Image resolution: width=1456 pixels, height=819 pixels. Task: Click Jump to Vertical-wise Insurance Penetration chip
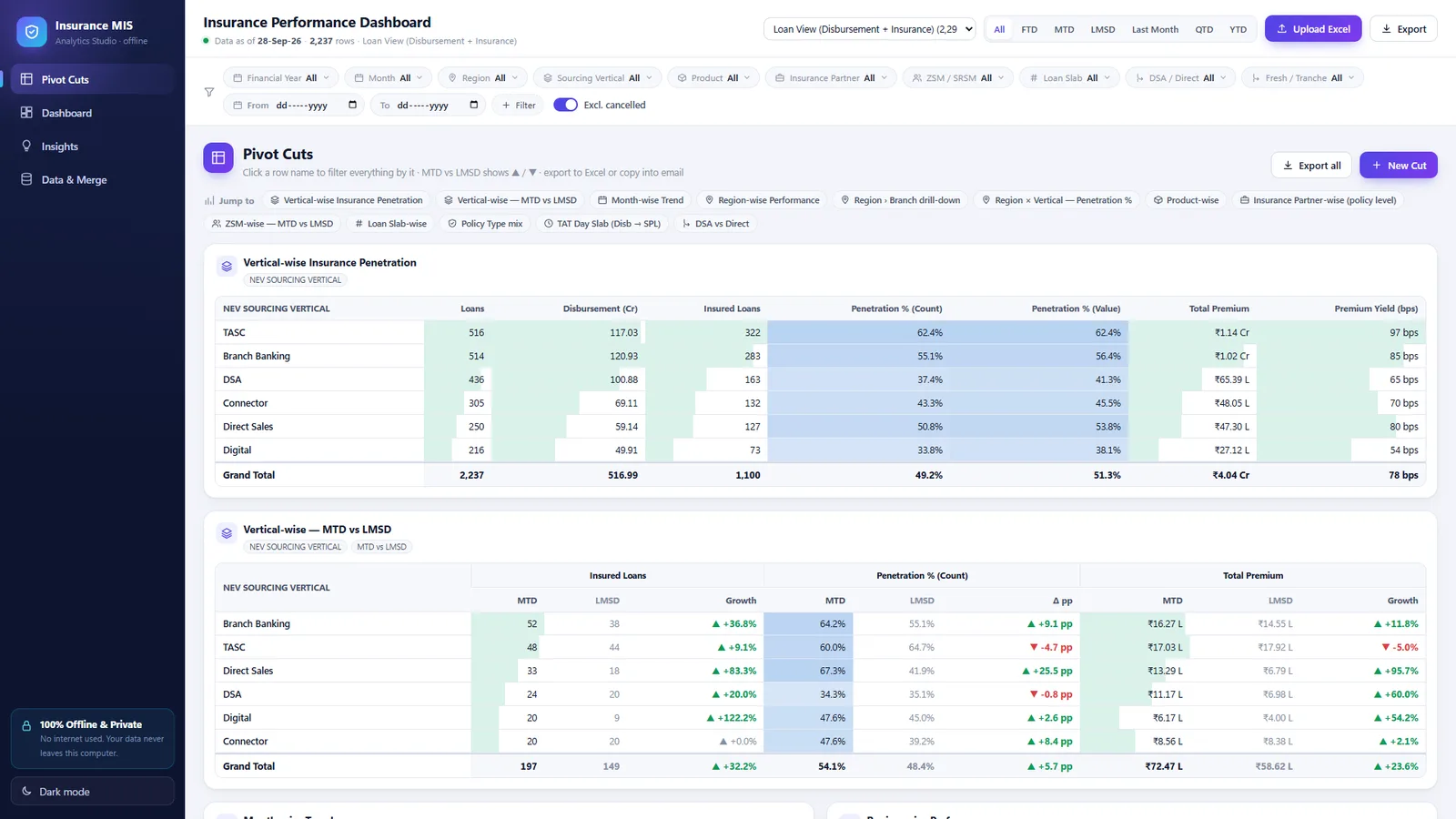click(346, 200)
